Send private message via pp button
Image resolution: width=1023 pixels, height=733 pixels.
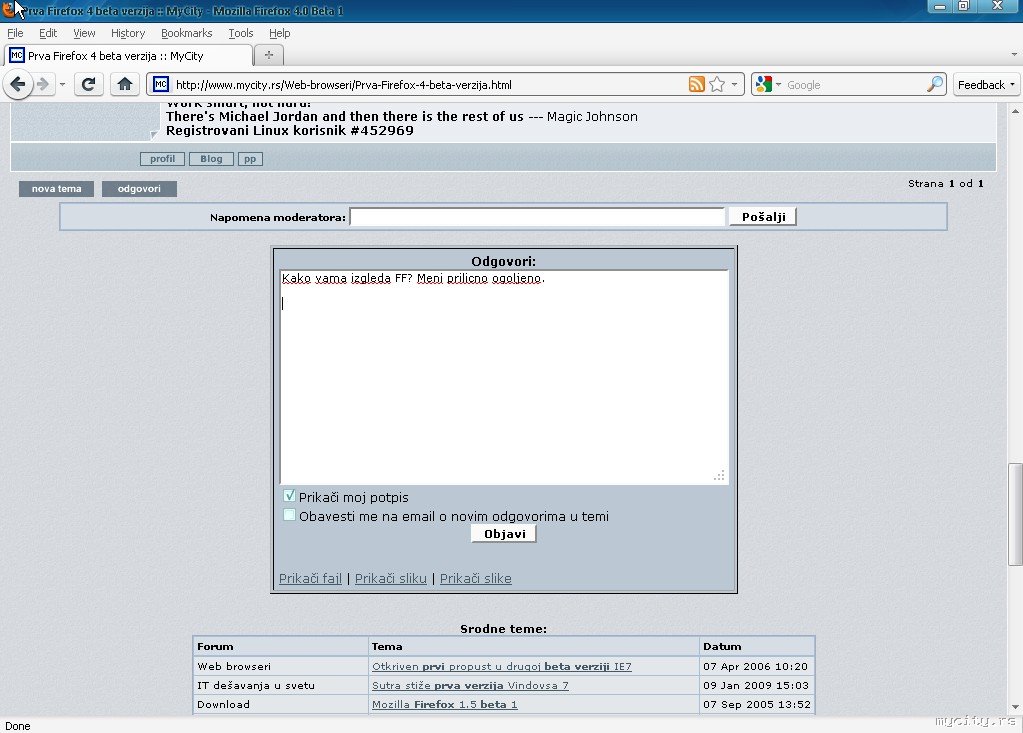[x=251, y=158]
